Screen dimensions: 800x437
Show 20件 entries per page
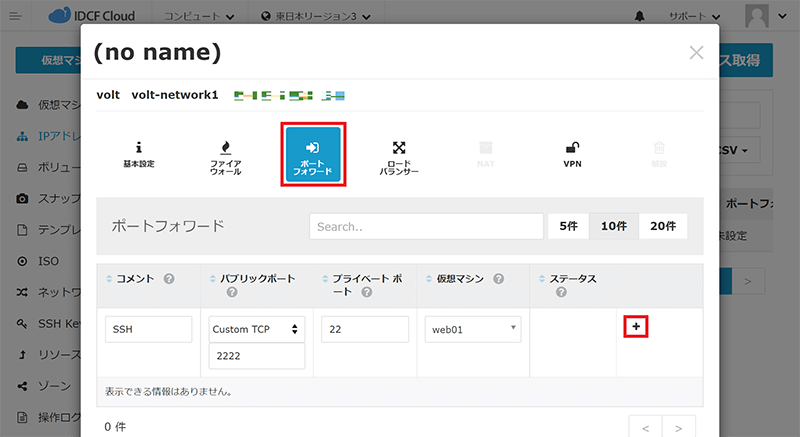(x=662, y=226)
